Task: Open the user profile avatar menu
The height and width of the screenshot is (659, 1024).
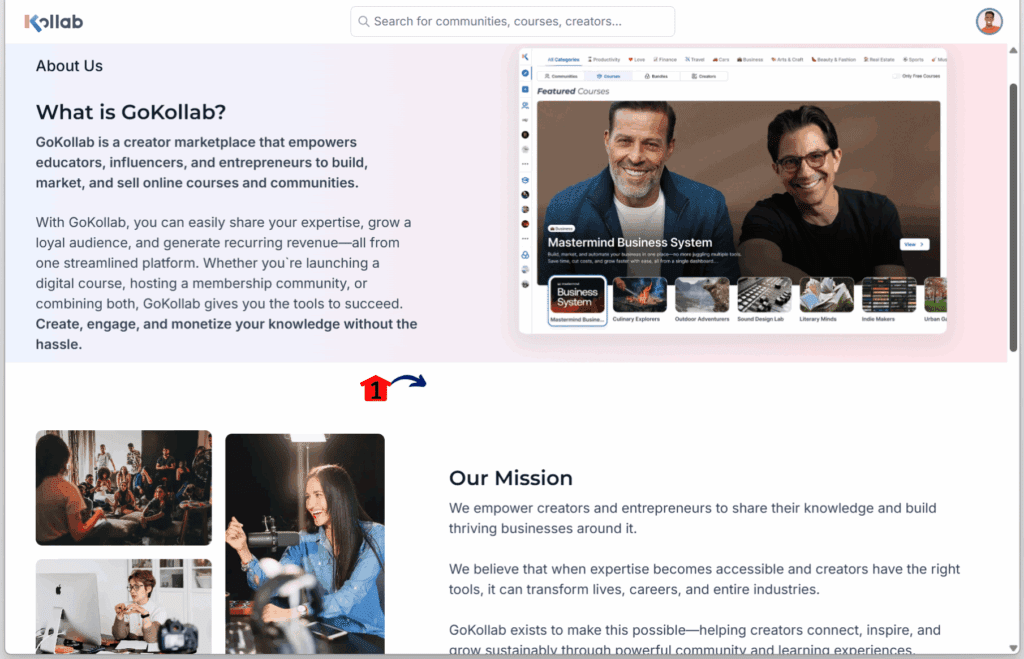Action: pyautogui.click(x=989, y=22)
